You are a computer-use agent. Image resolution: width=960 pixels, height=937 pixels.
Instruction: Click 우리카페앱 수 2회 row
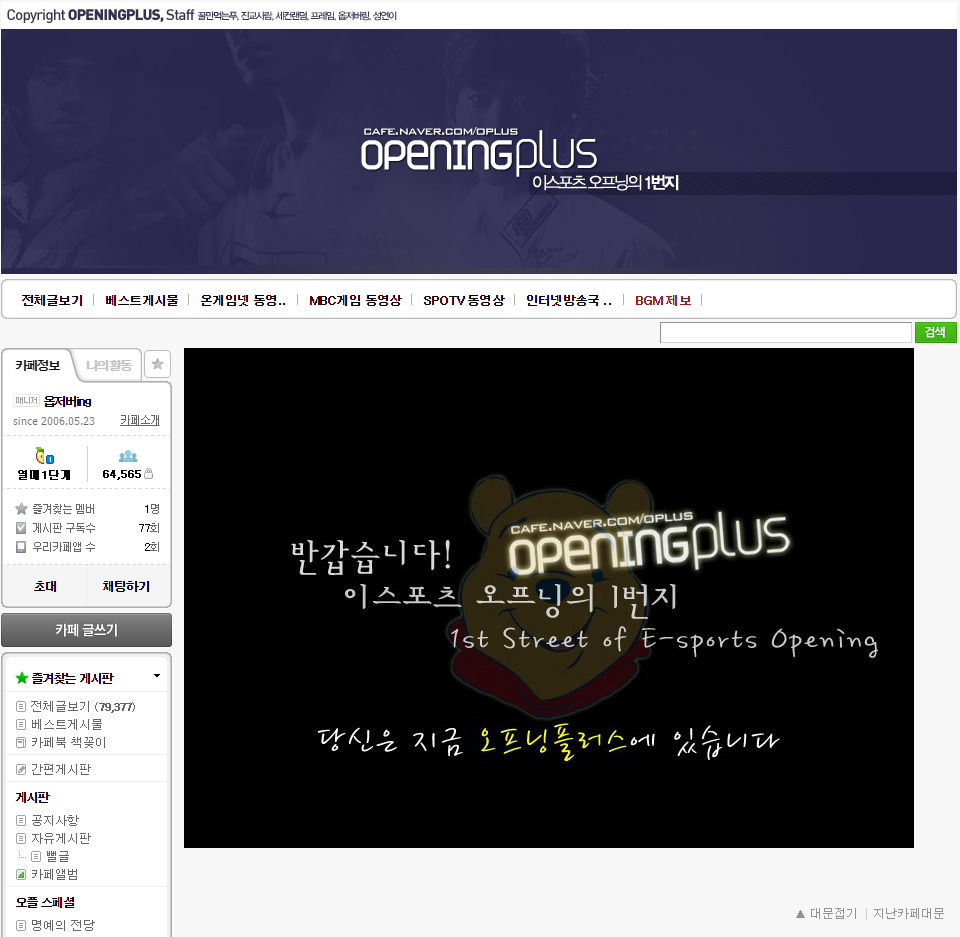(87, 547)
